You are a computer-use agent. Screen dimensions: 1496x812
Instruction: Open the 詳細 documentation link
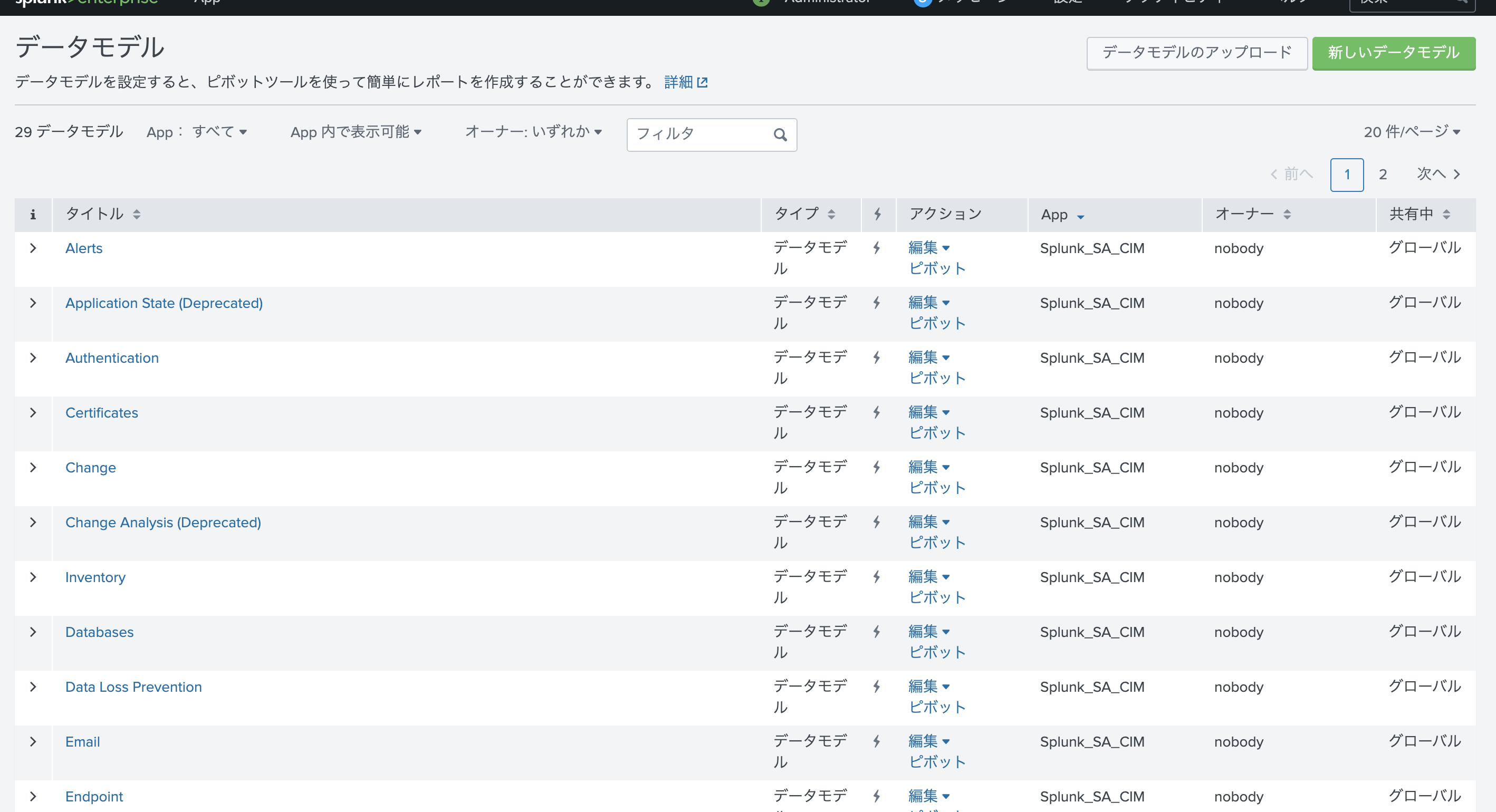pos(686,82)
